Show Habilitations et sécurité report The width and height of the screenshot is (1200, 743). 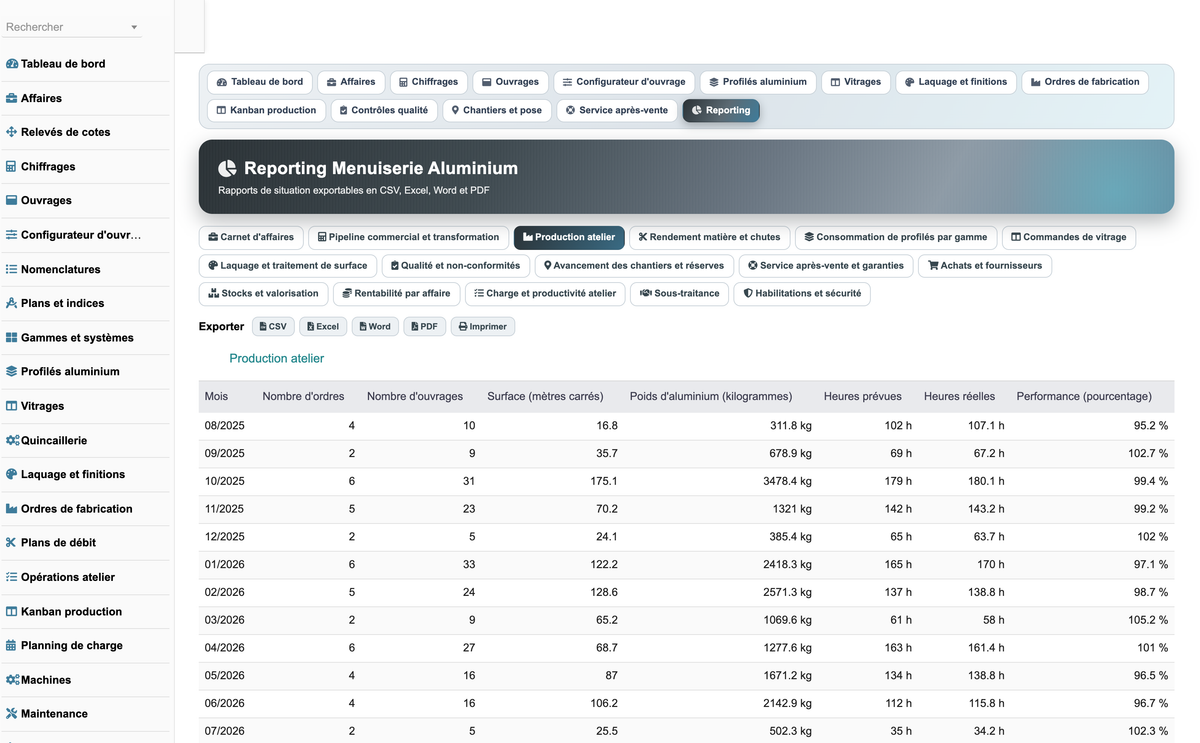point(802,293)
